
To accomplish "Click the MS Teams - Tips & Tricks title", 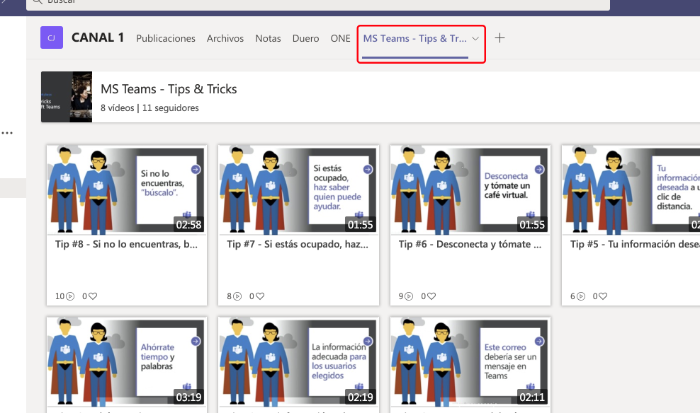I will point(169,89).
